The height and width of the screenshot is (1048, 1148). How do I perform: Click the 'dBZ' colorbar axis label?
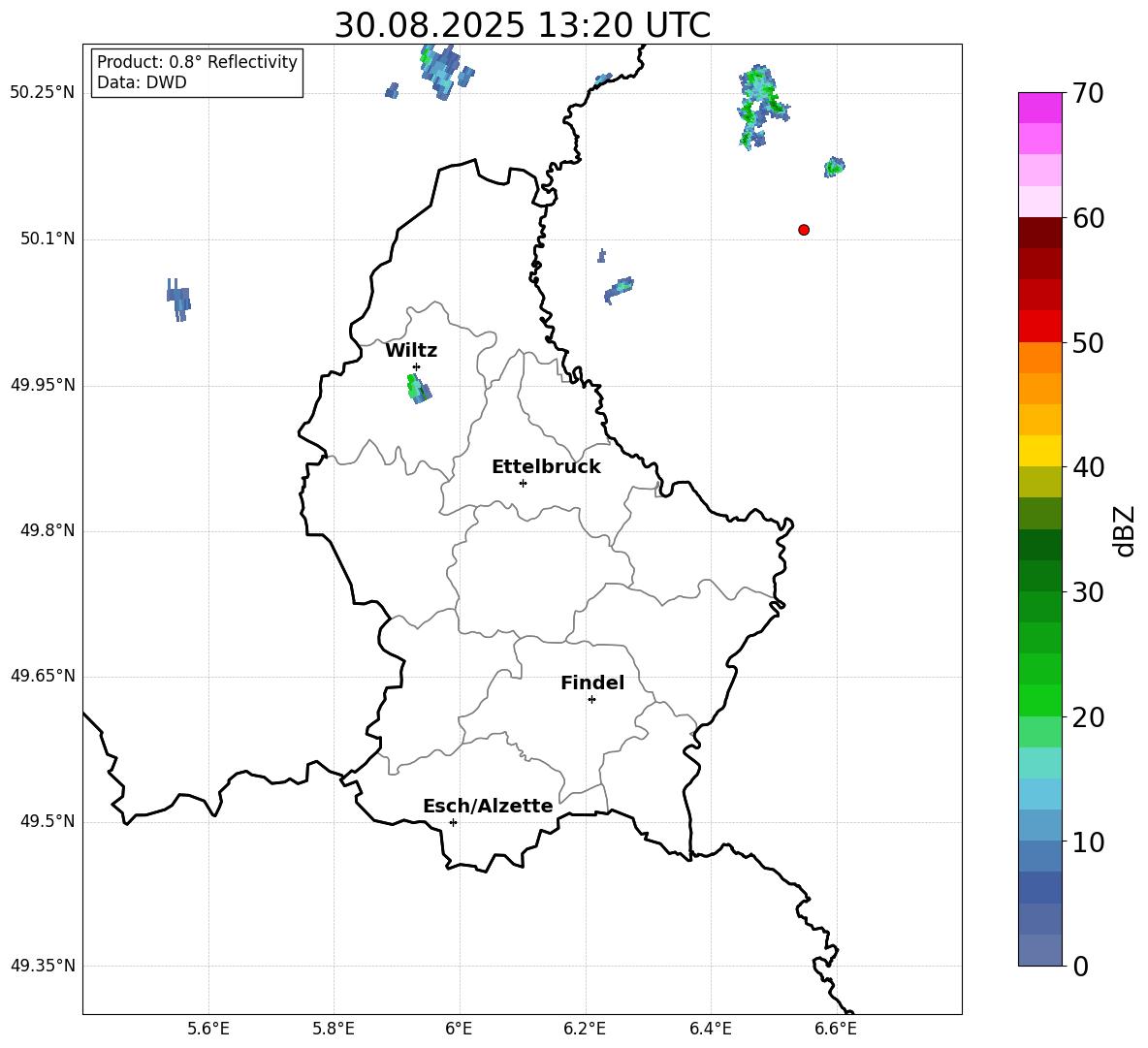[x=1125, y=530]
